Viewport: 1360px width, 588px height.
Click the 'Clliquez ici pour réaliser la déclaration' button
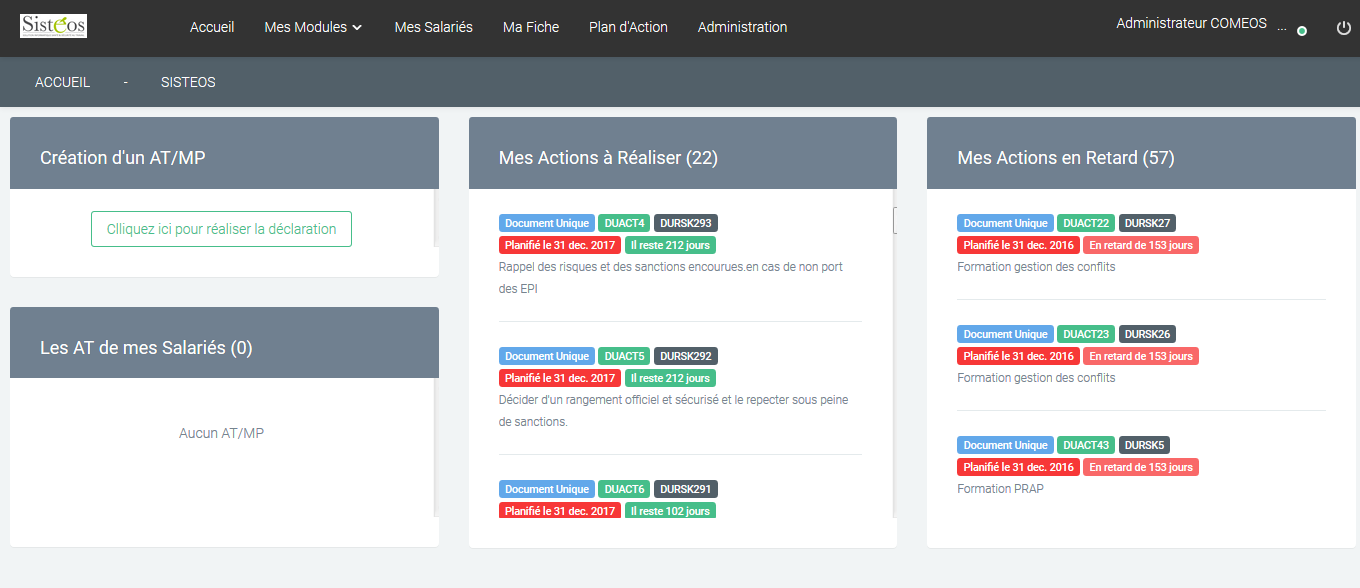coord(221,229)
